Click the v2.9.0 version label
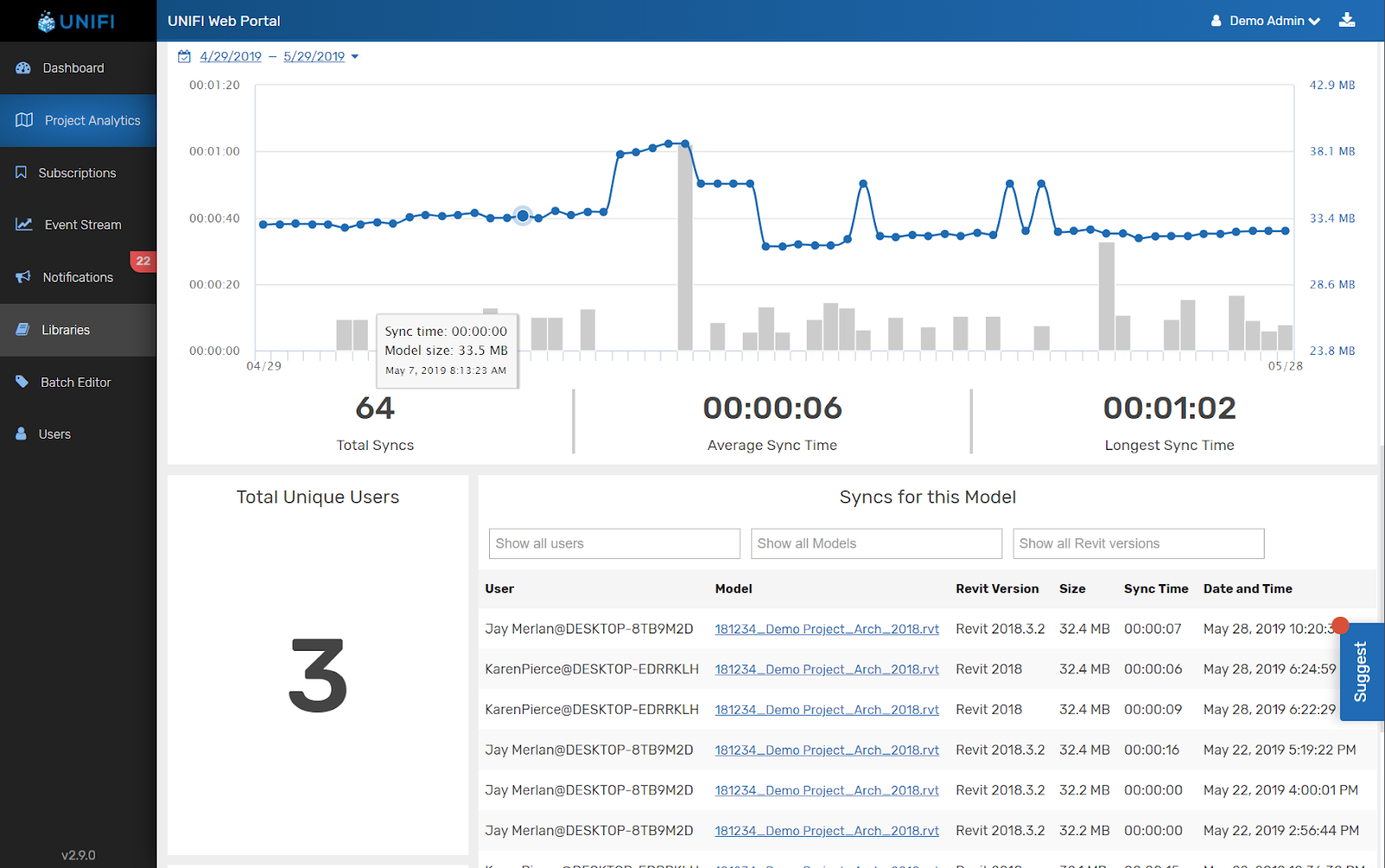 (x=78, y=855)
